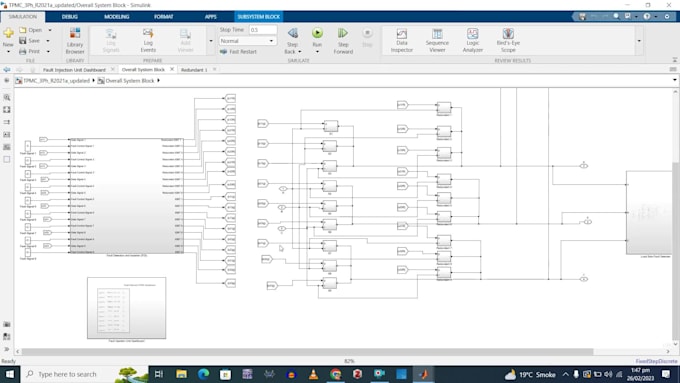Image resolution: width=680 pixels, height=383 pixels.
Task: Open Bird's-Eye Scope
Action: 508,41
